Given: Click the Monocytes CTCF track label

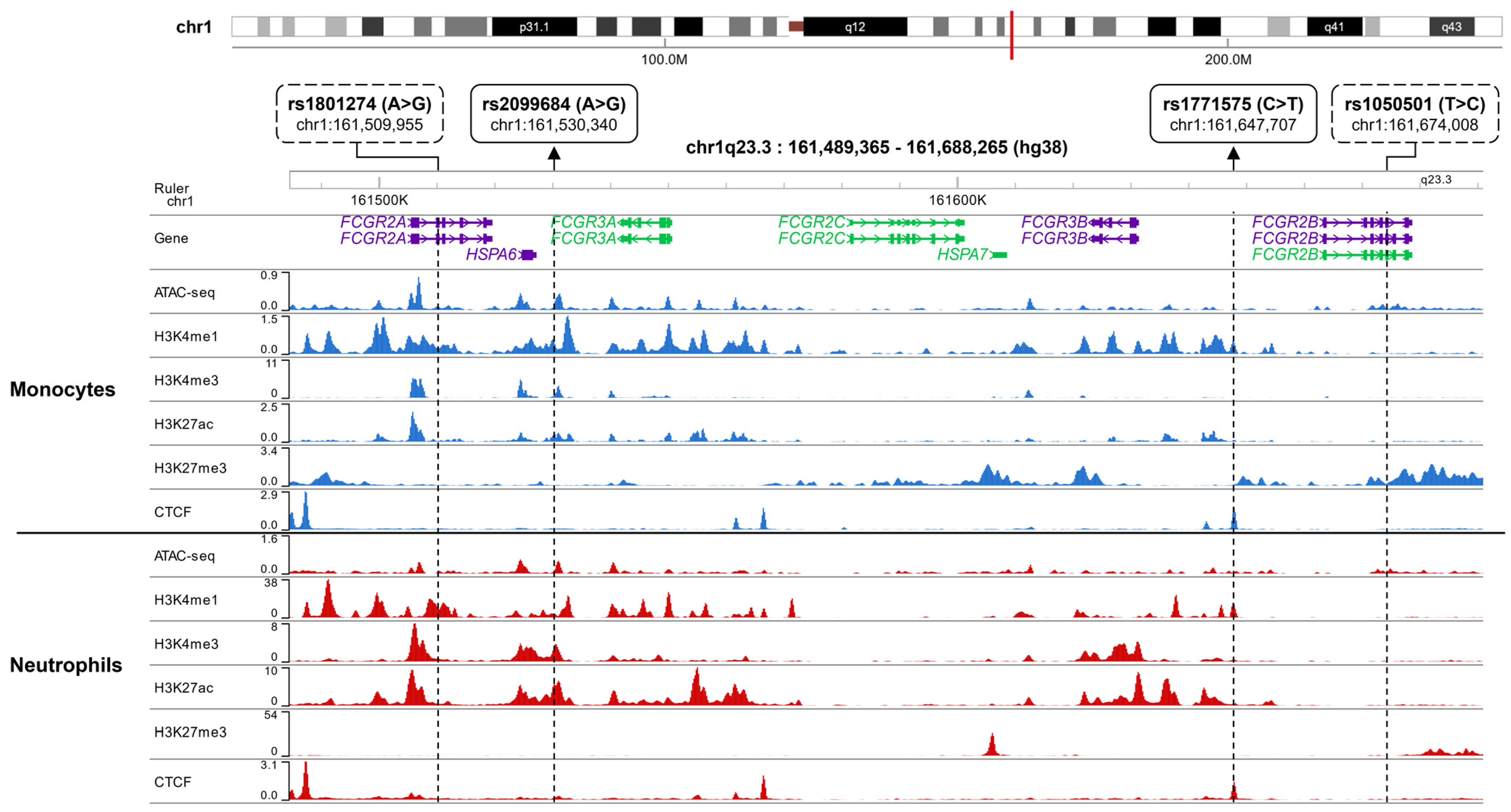Looking at the screenshot, I should tap(172, 512).
